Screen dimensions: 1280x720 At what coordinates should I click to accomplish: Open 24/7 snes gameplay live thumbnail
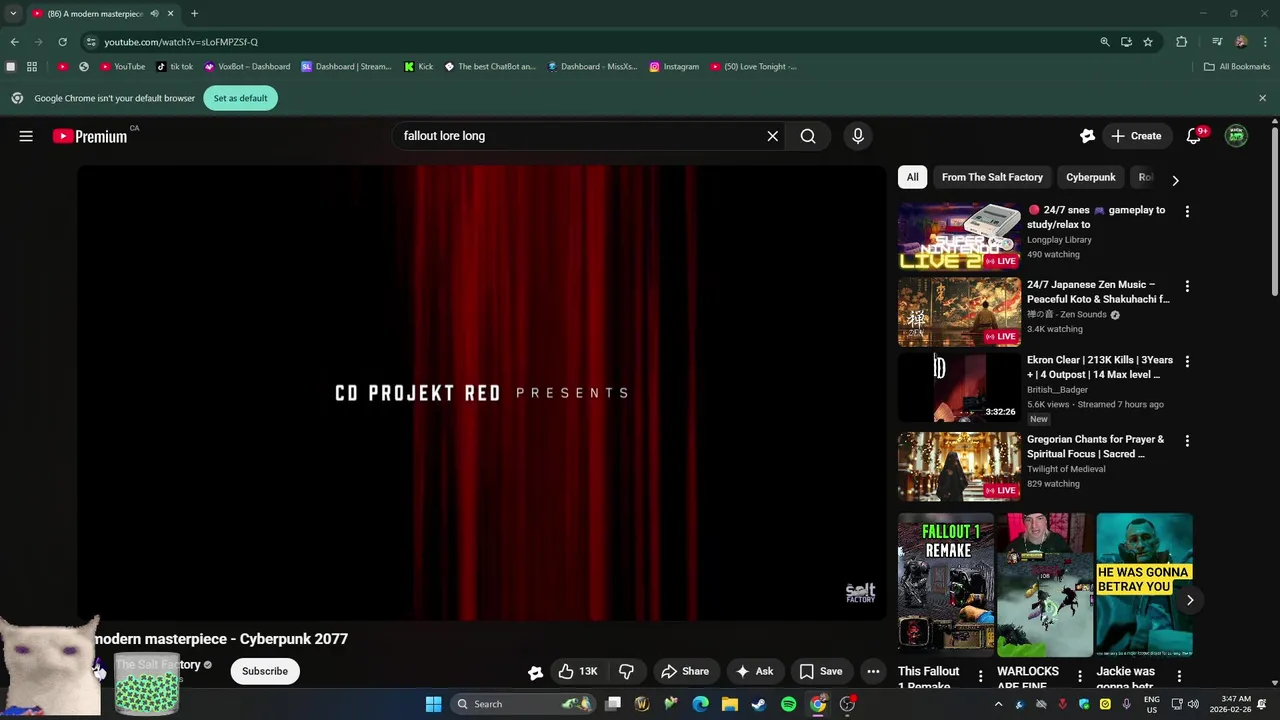pyautogui.click(x=959, y=237)
